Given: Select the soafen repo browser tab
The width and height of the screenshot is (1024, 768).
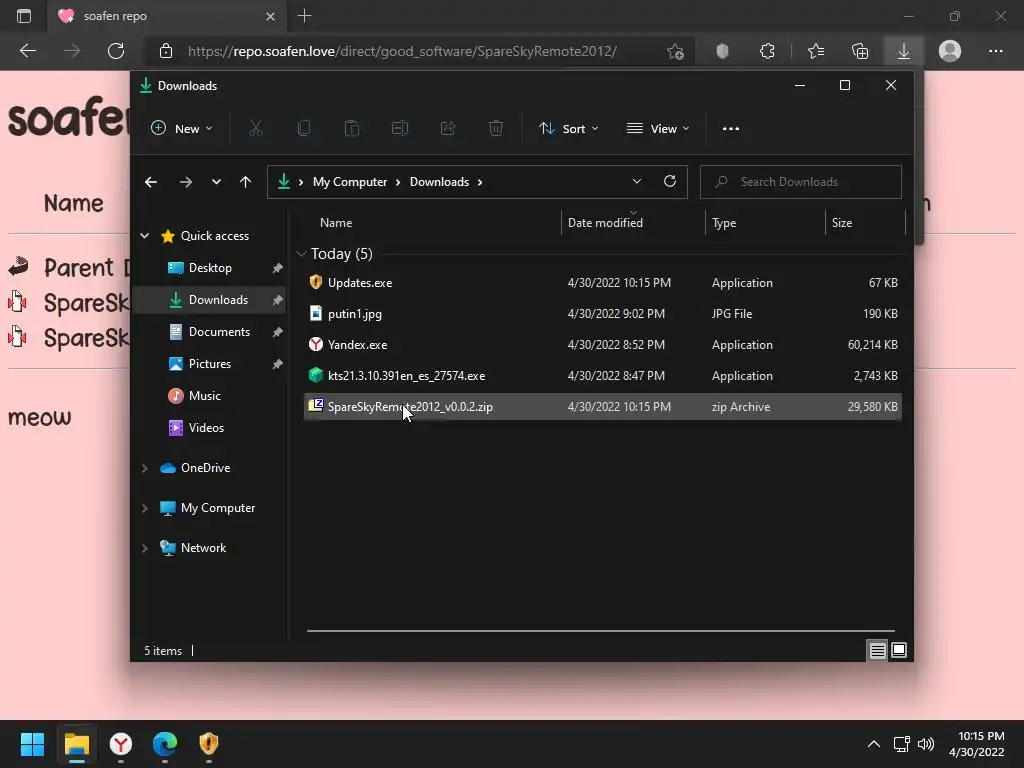Looking at the screenshot, I should point(167,16).
